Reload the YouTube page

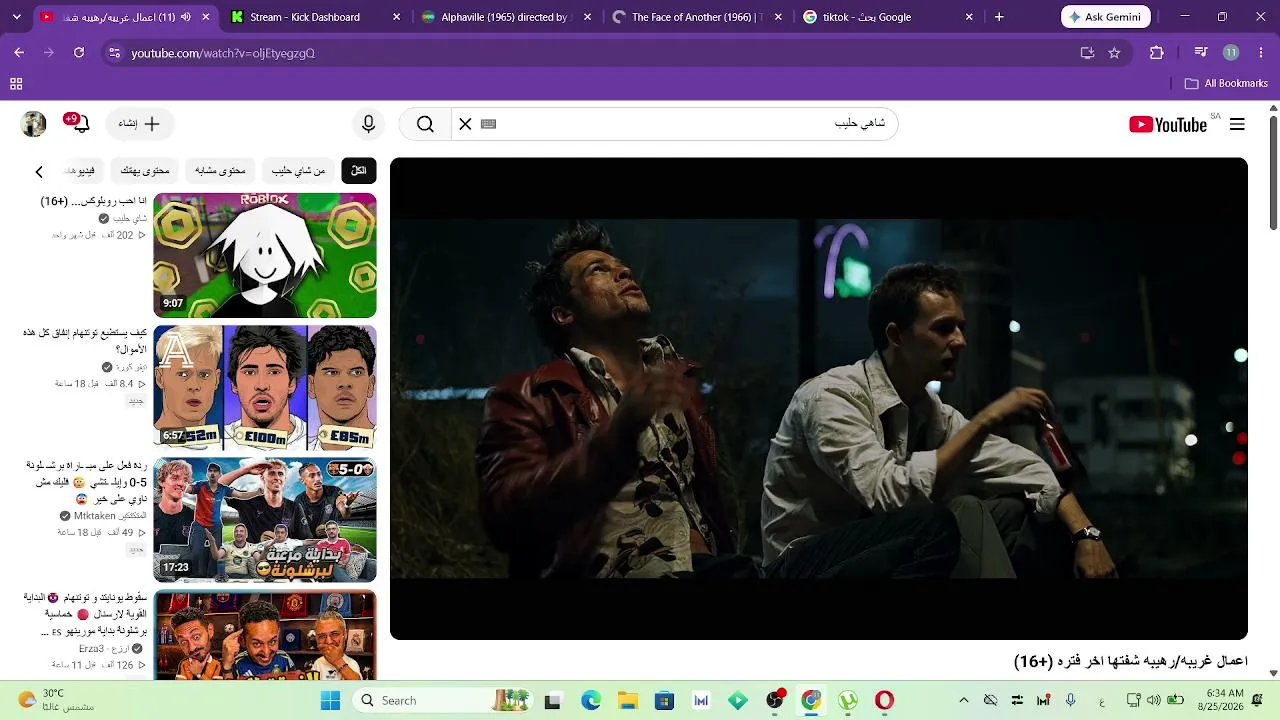click(79, 53)
